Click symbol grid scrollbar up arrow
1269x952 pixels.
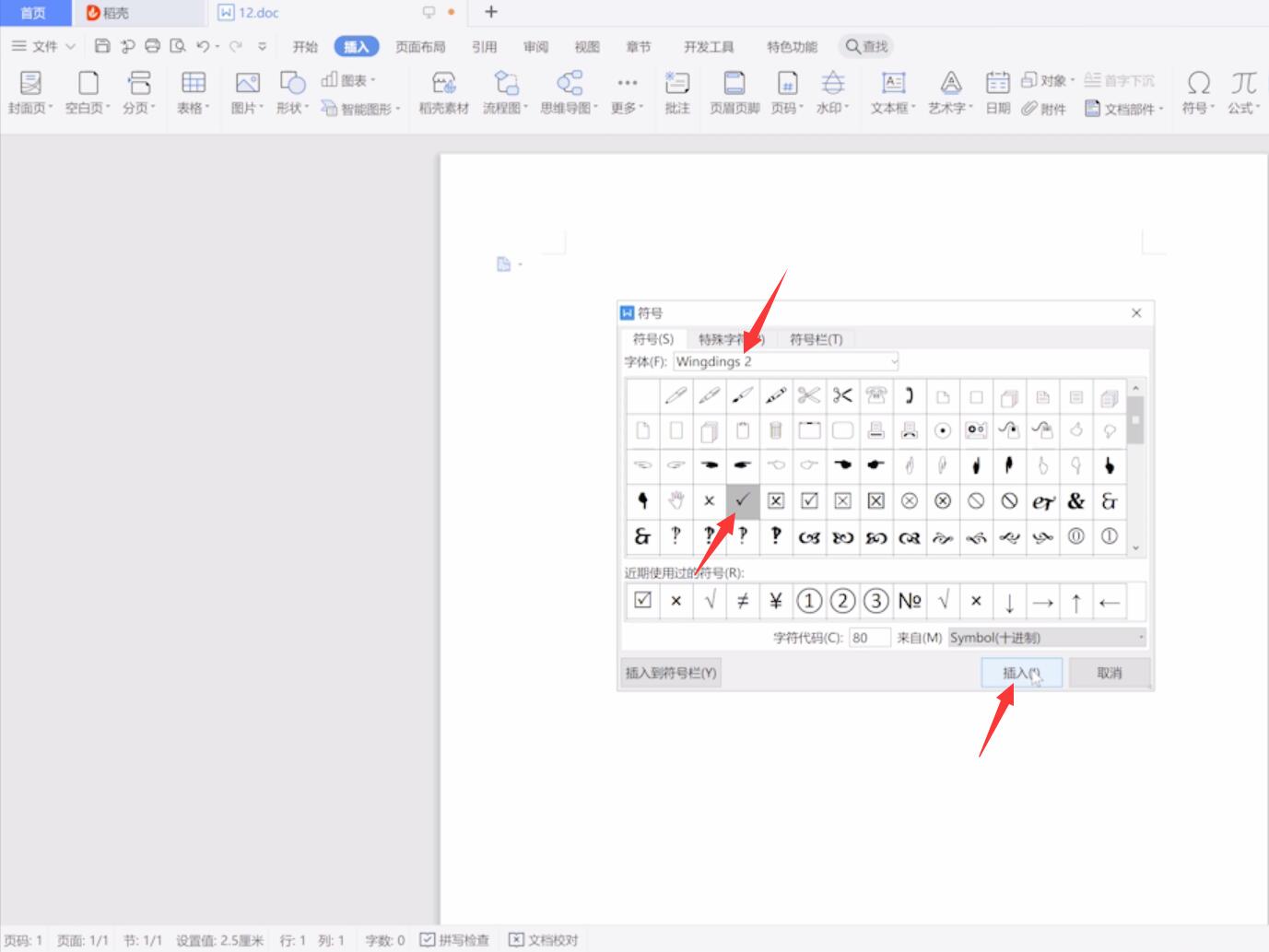pyautogui.click(x=1136, y=386)
